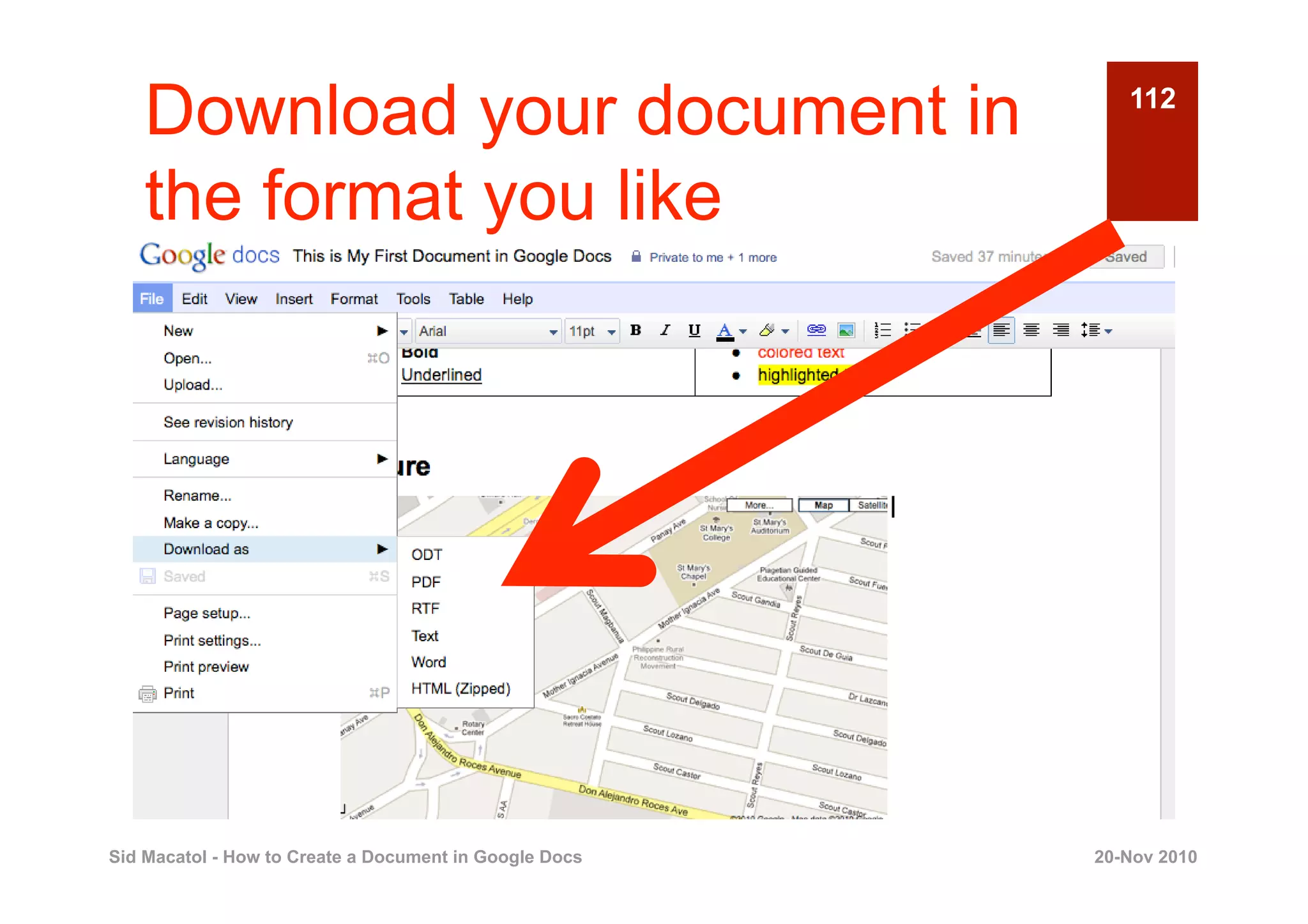Choose Make a copy...
Viewport: 1308px width, 924px height.
[265, 523]
